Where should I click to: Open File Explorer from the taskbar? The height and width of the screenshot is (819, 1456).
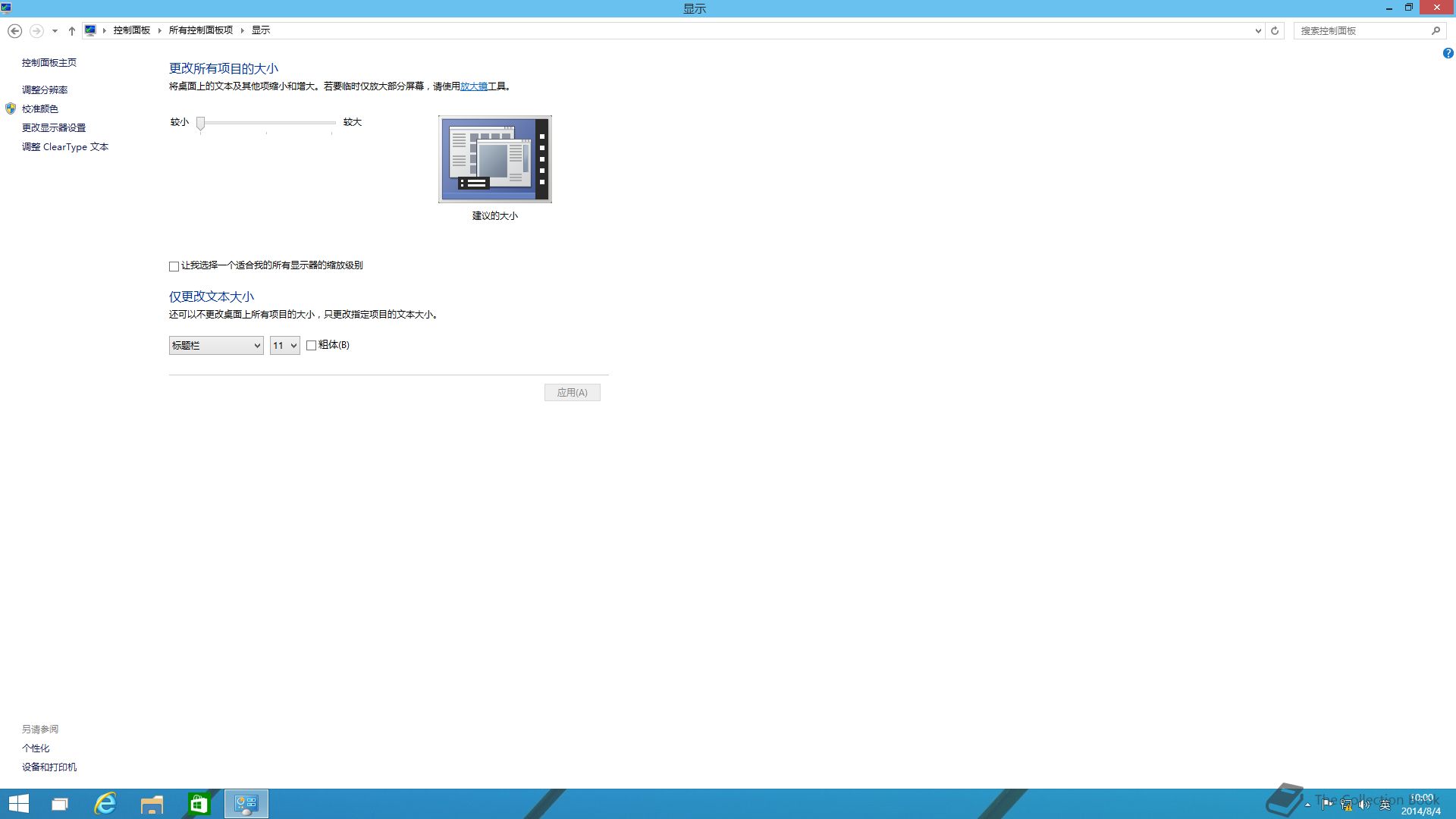152,804
